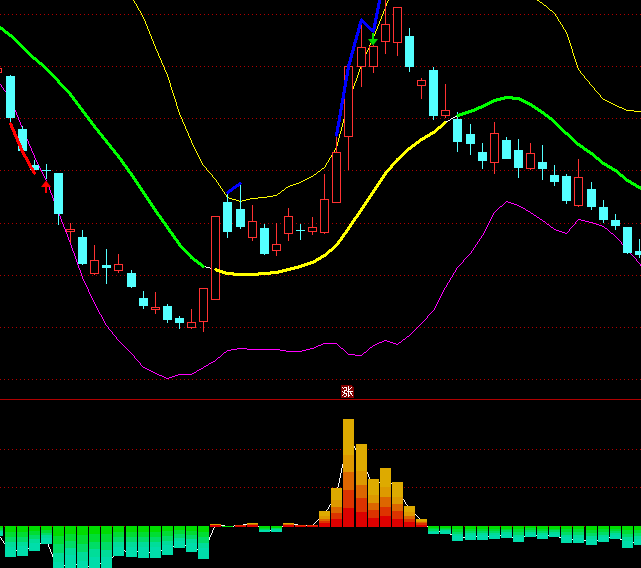Click the divider between chart and indicator panel

[320, 400]
